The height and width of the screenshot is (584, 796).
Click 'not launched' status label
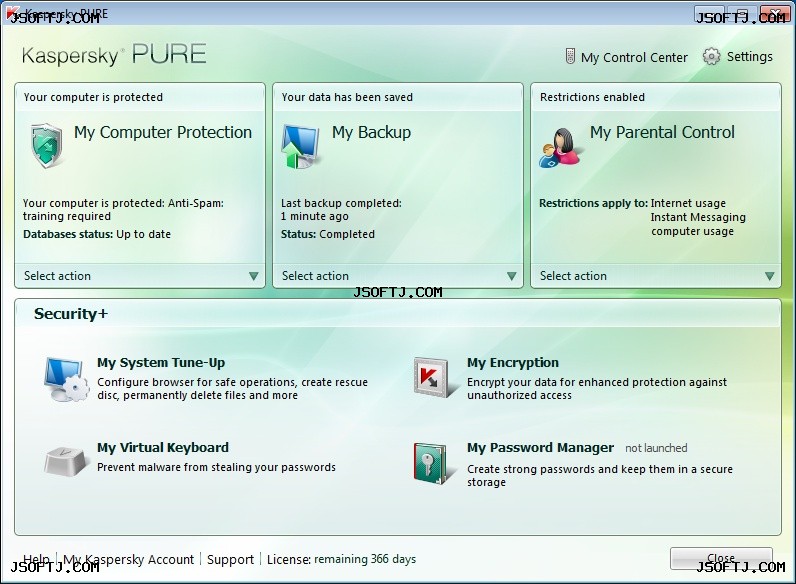point(656,448)
